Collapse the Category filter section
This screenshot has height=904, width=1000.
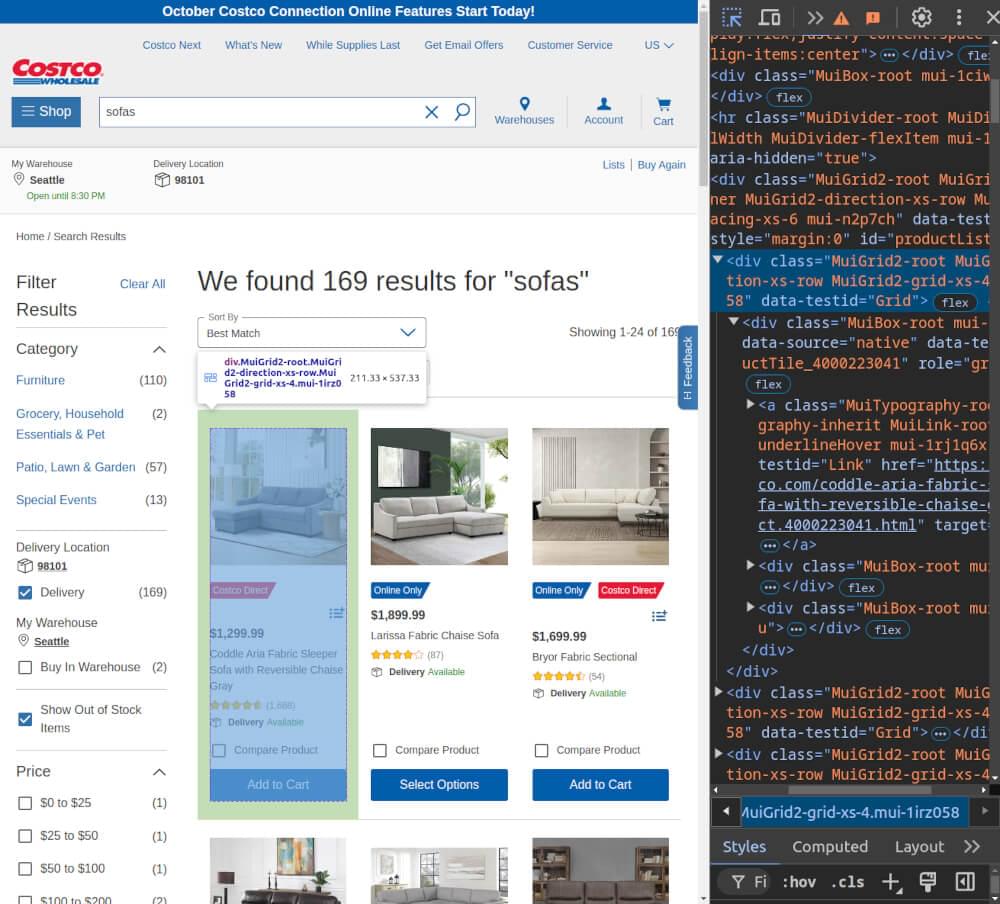[x=158, y=349]
